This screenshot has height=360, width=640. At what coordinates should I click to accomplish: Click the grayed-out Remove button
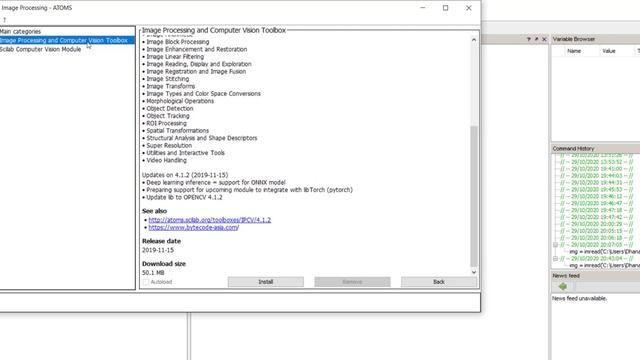(352, 282)
